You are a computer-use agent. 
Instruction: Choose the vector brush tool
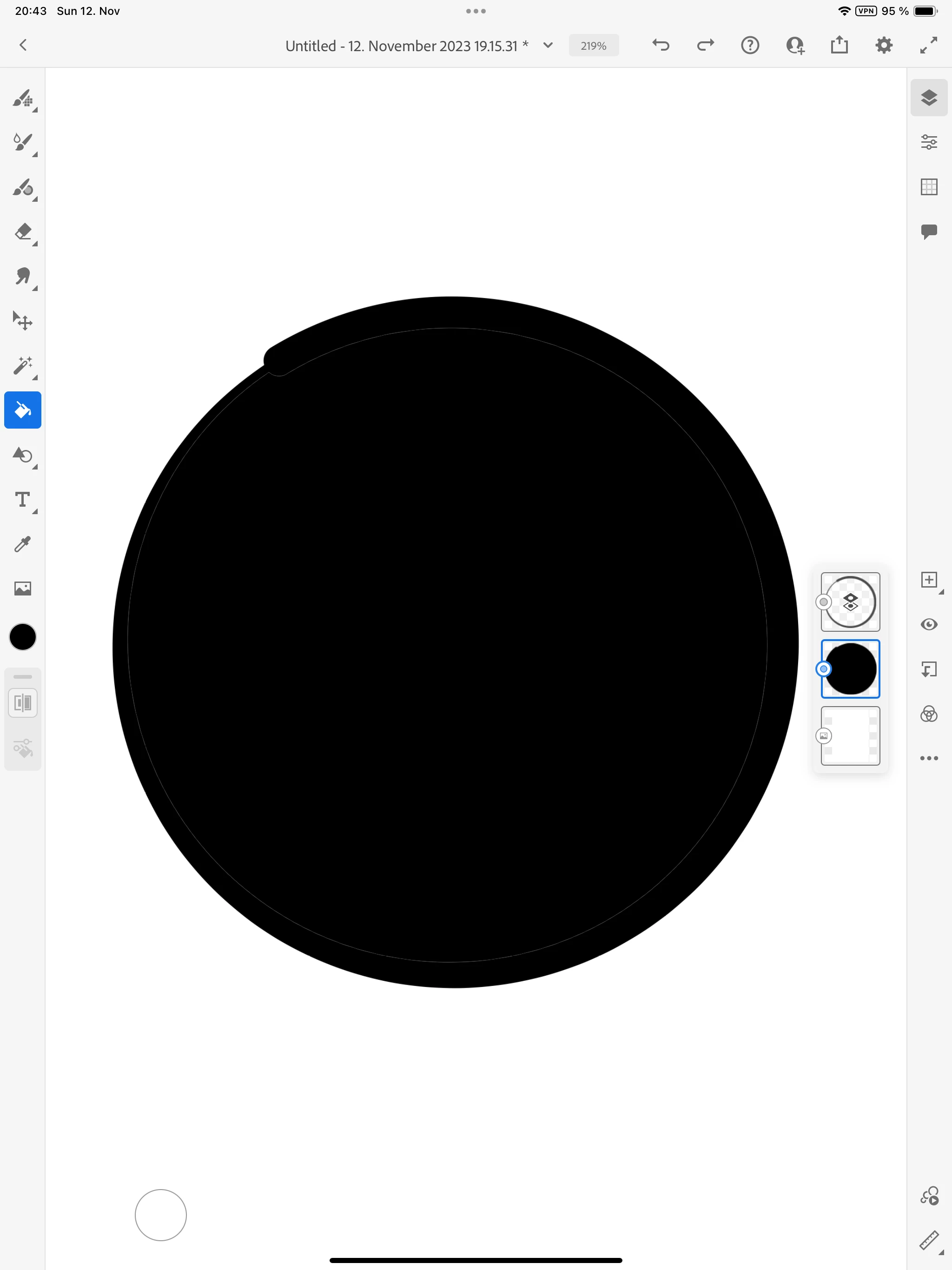pos(22,187)
